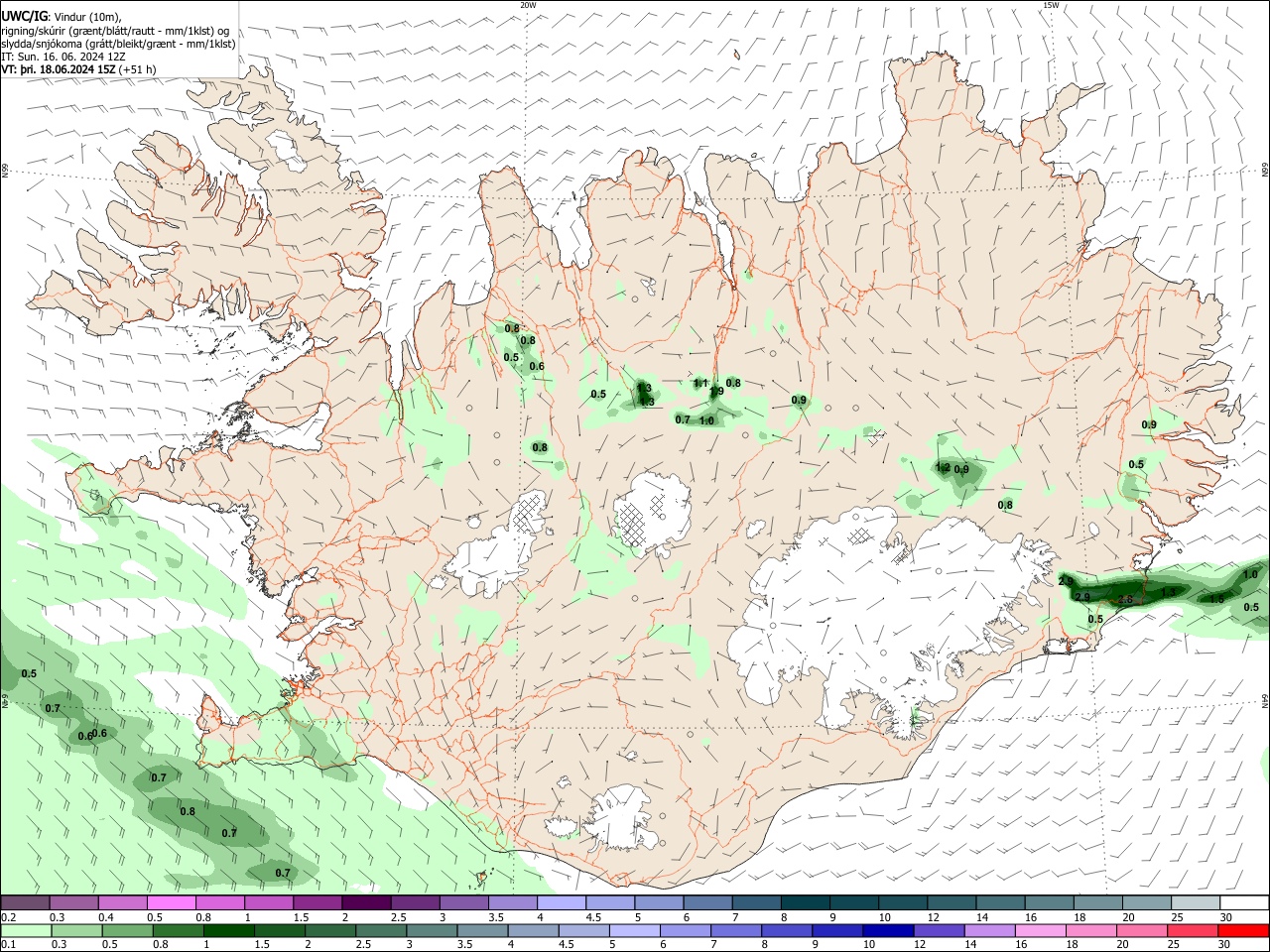Click the pale green 0.1 rain legend swatch
Image resolution: width=1270 pixels, height=952 pixels.
coord(25,931)
